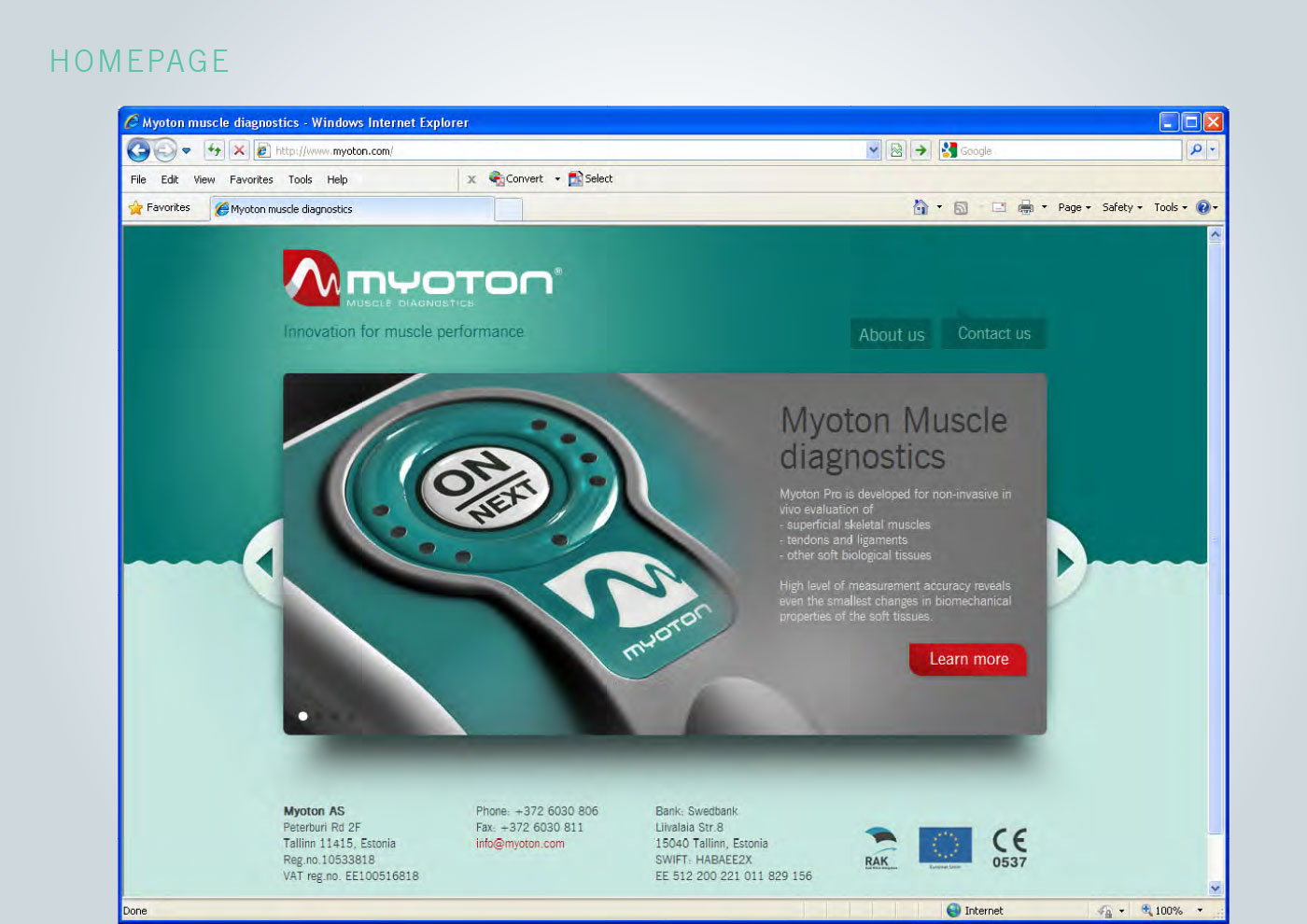Select the first slider indicator dot

tap(302, 716)
